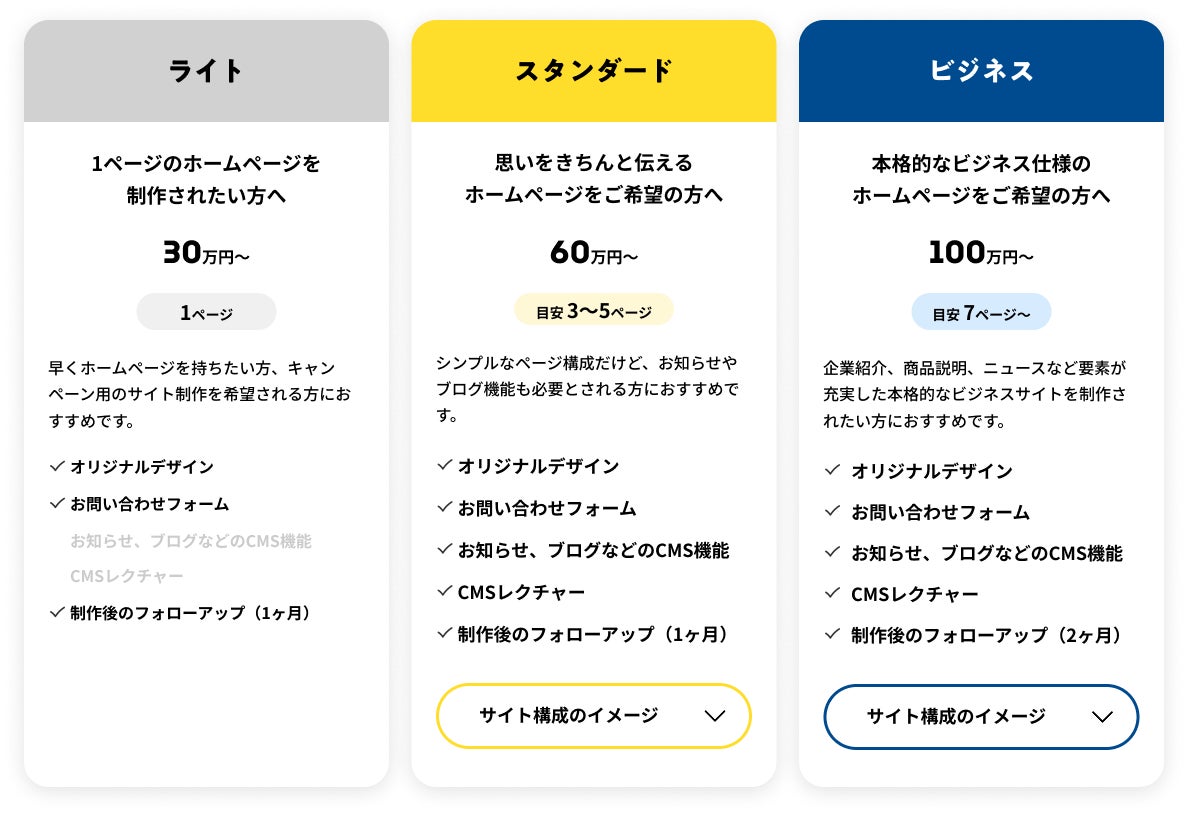Click checkmark beside ビジネス フォローアップ（2ヶ月）
The width and height of the screenshot is (1188, 815).
point(833,633)
